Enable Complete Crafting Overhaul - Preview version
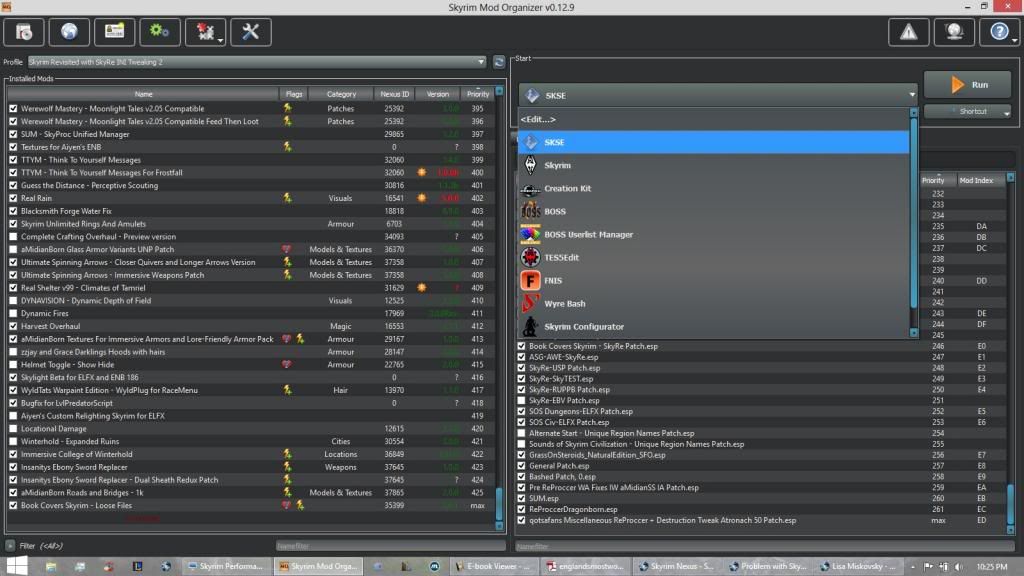This screenshot has width=1024, height=576. pos(13,236)
